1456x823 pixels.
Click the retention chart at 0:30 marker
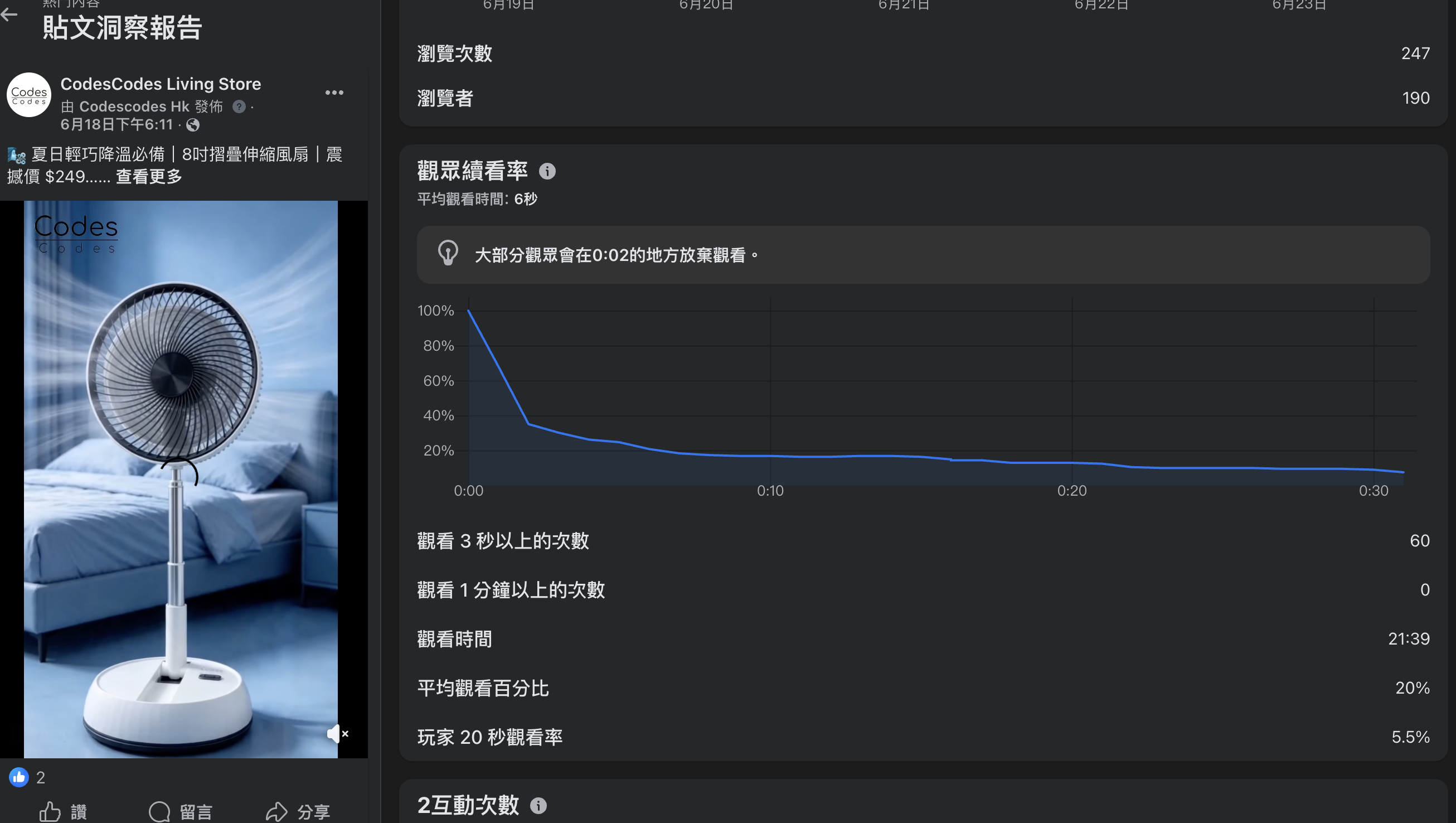1374,491
